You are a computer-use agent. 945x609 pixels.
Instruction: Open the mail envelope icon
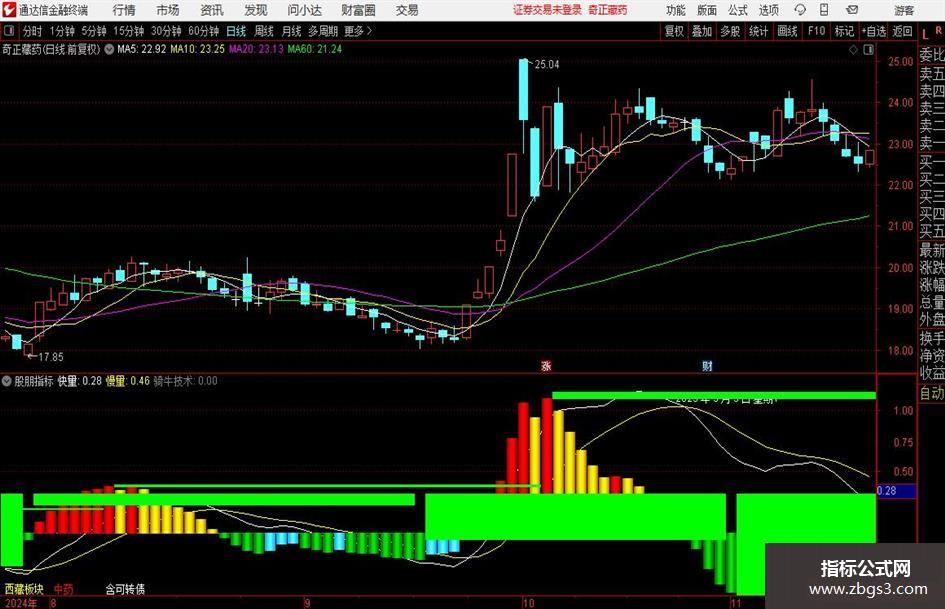pyautogui.click(x=852, y=10)
